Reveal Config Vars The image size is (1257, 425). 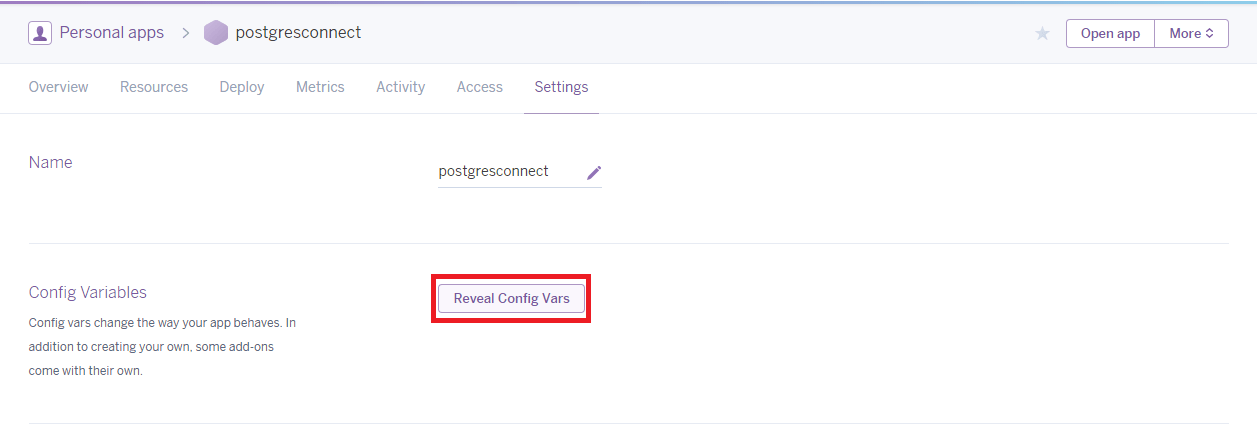point(511,298)
